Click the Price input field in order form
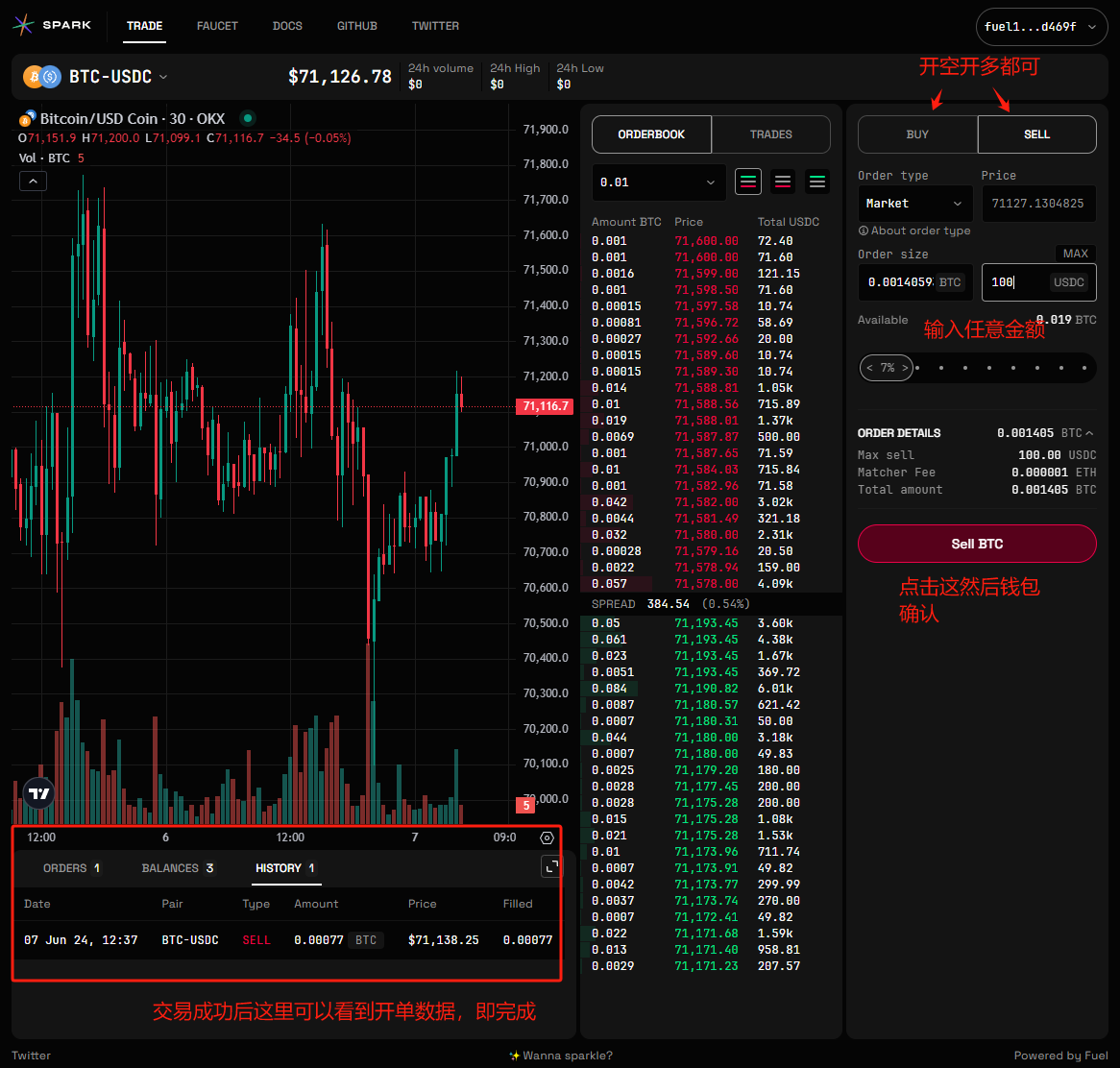Viewport: 1120px width, 1068px height. [1038, 204]
